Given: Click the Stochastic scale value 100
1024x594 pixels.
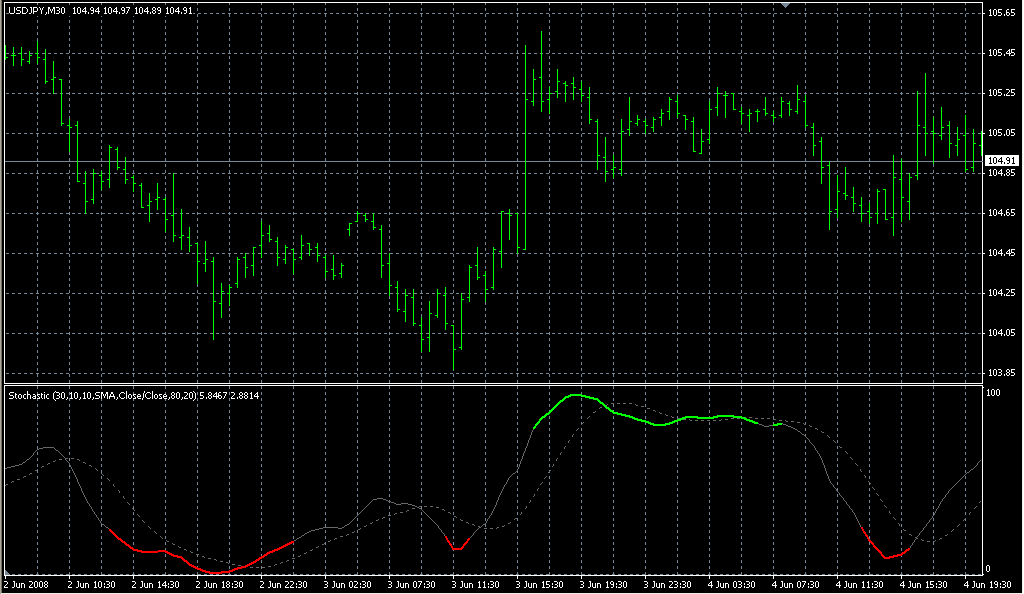Looking at the screenshot, I should tap(994, 394).
